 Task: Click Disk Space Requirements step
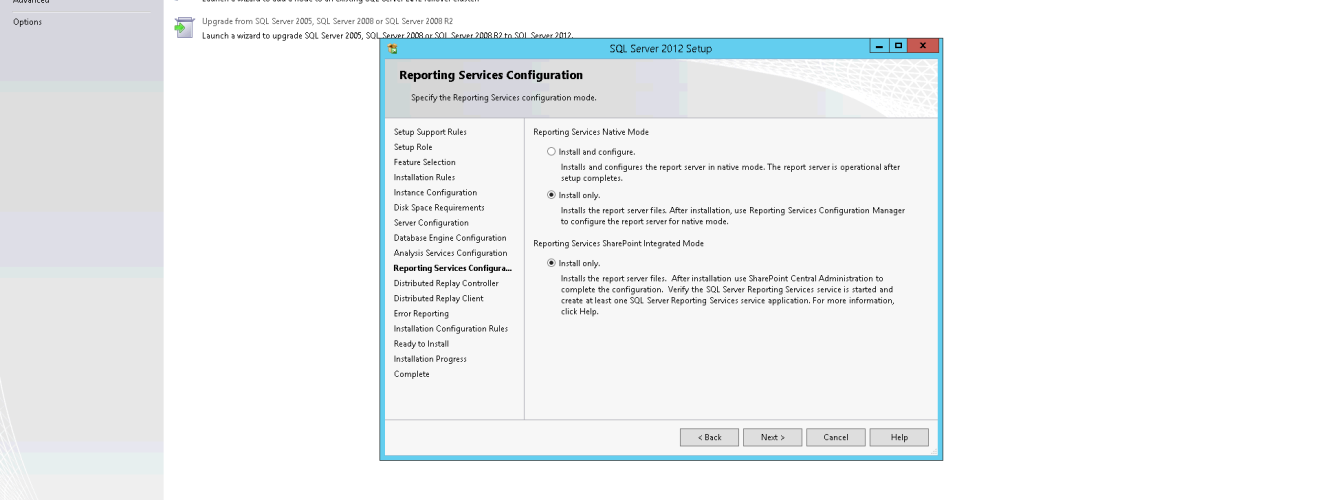point(439,207)
